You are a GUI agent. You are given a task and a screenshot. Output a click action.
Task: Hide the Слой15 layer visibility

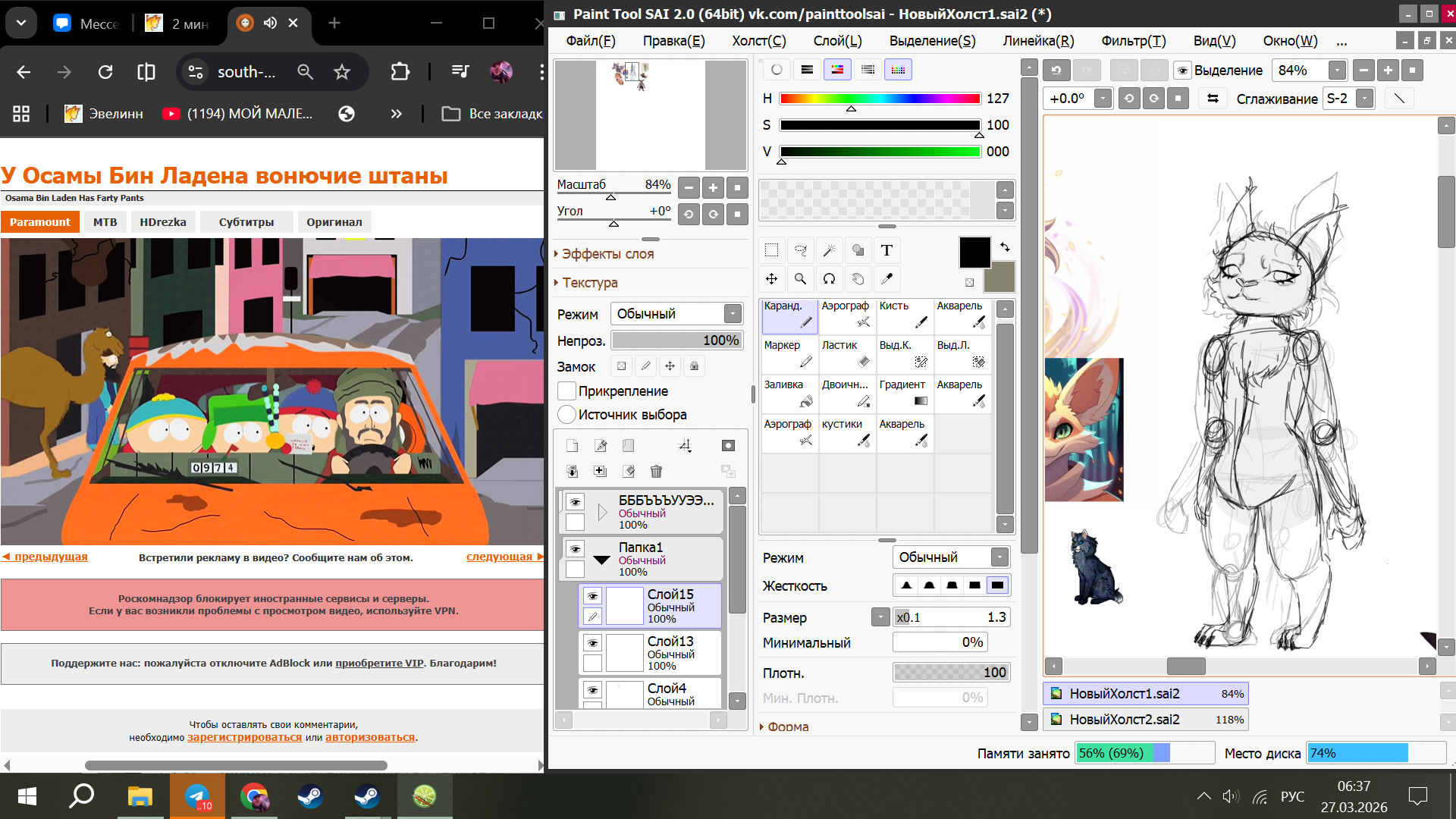pos(592,596)
